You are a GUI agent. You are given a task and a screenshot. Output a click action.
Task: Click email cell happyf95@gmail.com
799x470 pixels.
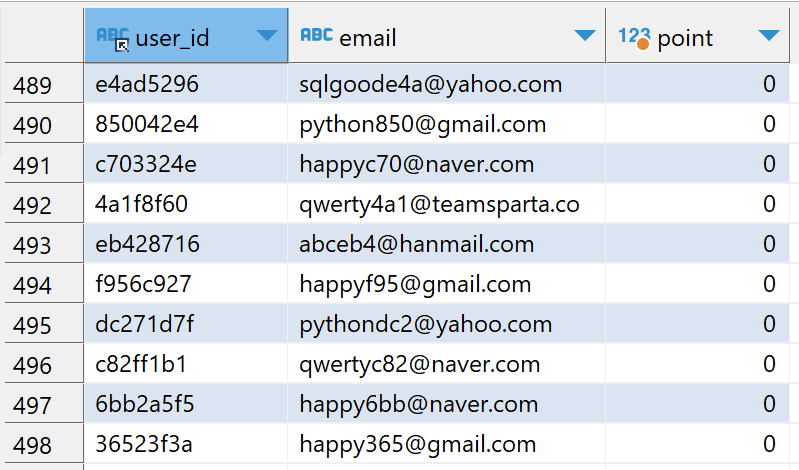click(x=447, y=284)
